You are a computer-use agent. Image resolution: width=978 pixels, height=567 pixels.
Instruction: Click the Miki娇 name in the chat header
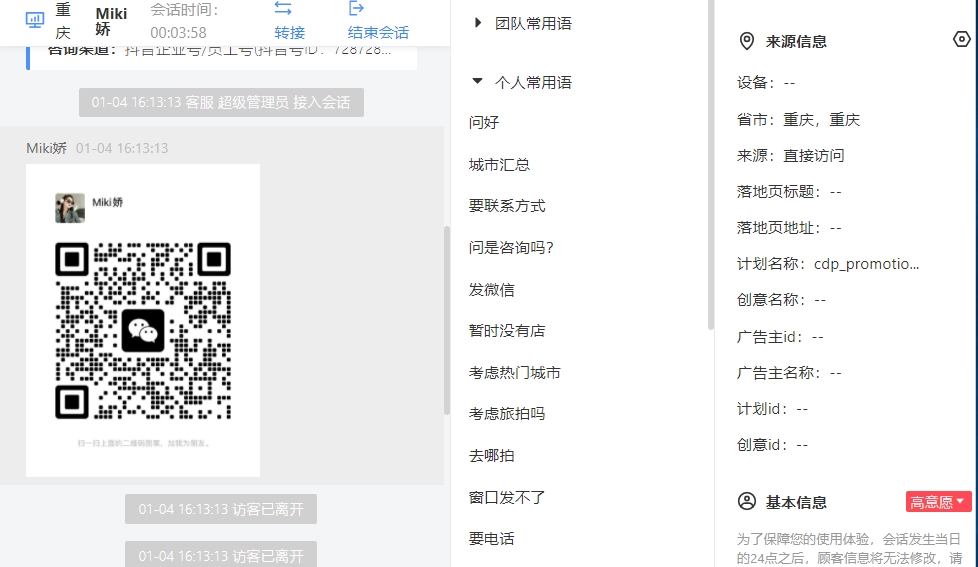coord(112,21)
